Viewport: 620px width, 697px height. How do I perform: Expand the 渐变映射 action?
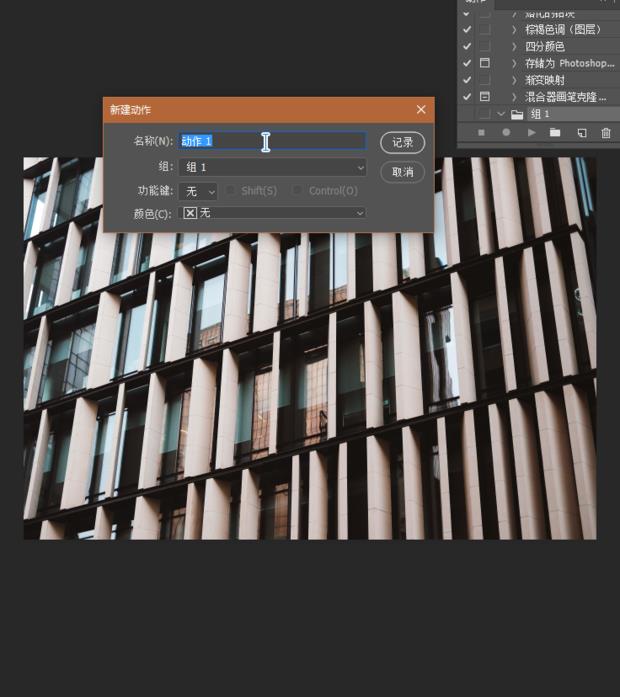(x=514, y=80)
